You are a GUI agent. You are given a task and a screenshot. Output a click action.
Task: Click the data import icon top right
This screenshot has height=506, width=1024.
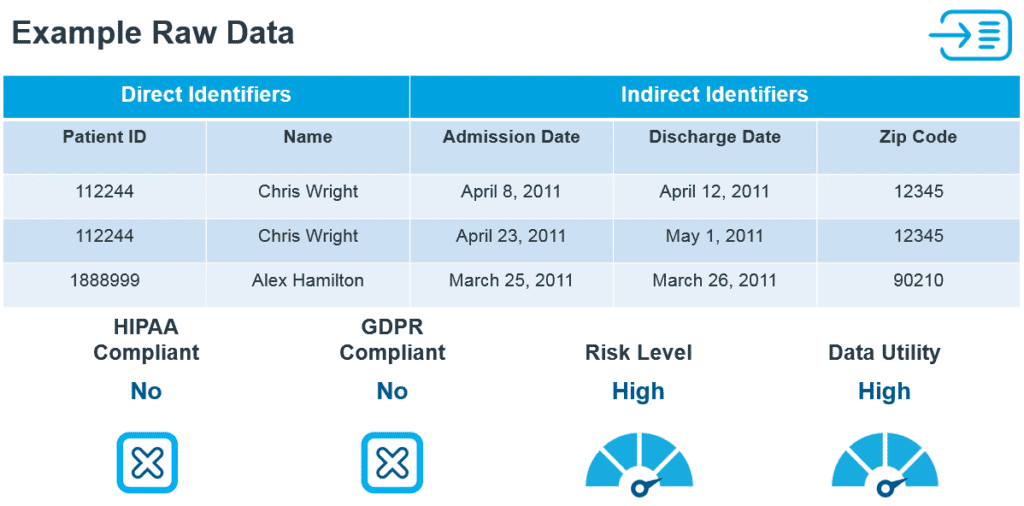pyautogui.click(x=969, y=35)
